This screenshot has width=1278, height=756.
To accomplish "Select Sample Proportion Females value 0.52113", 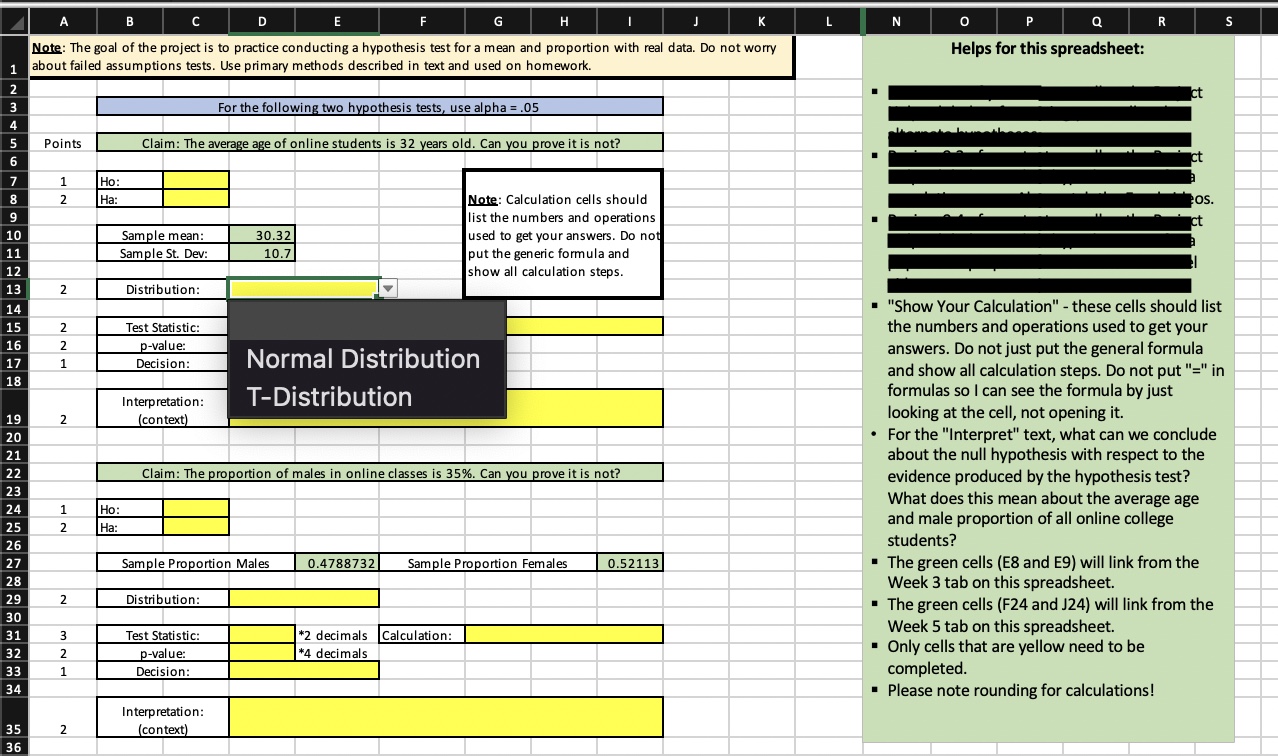I will pos(629,563).
